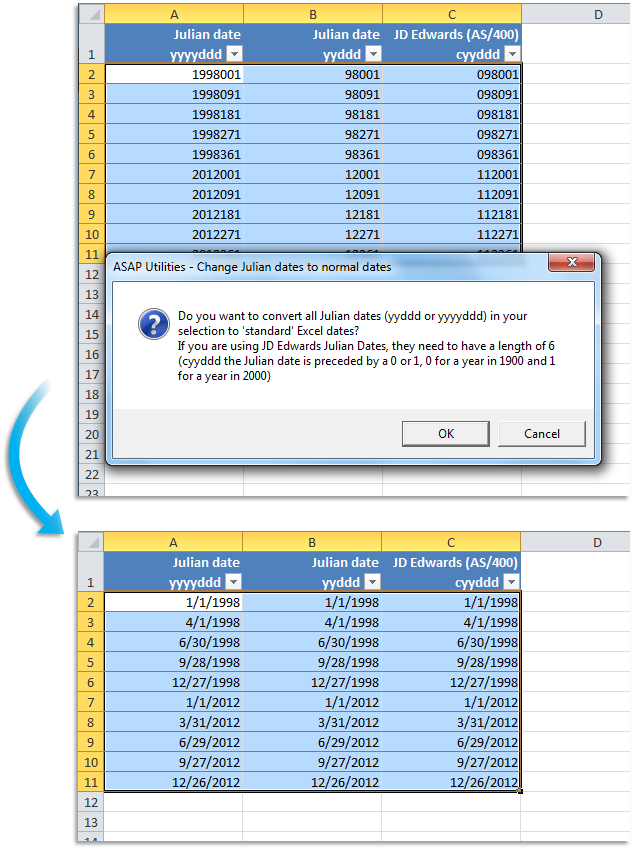The image size is (633, 850).
Task: Select the cell containing 12091
Action: 313,194
